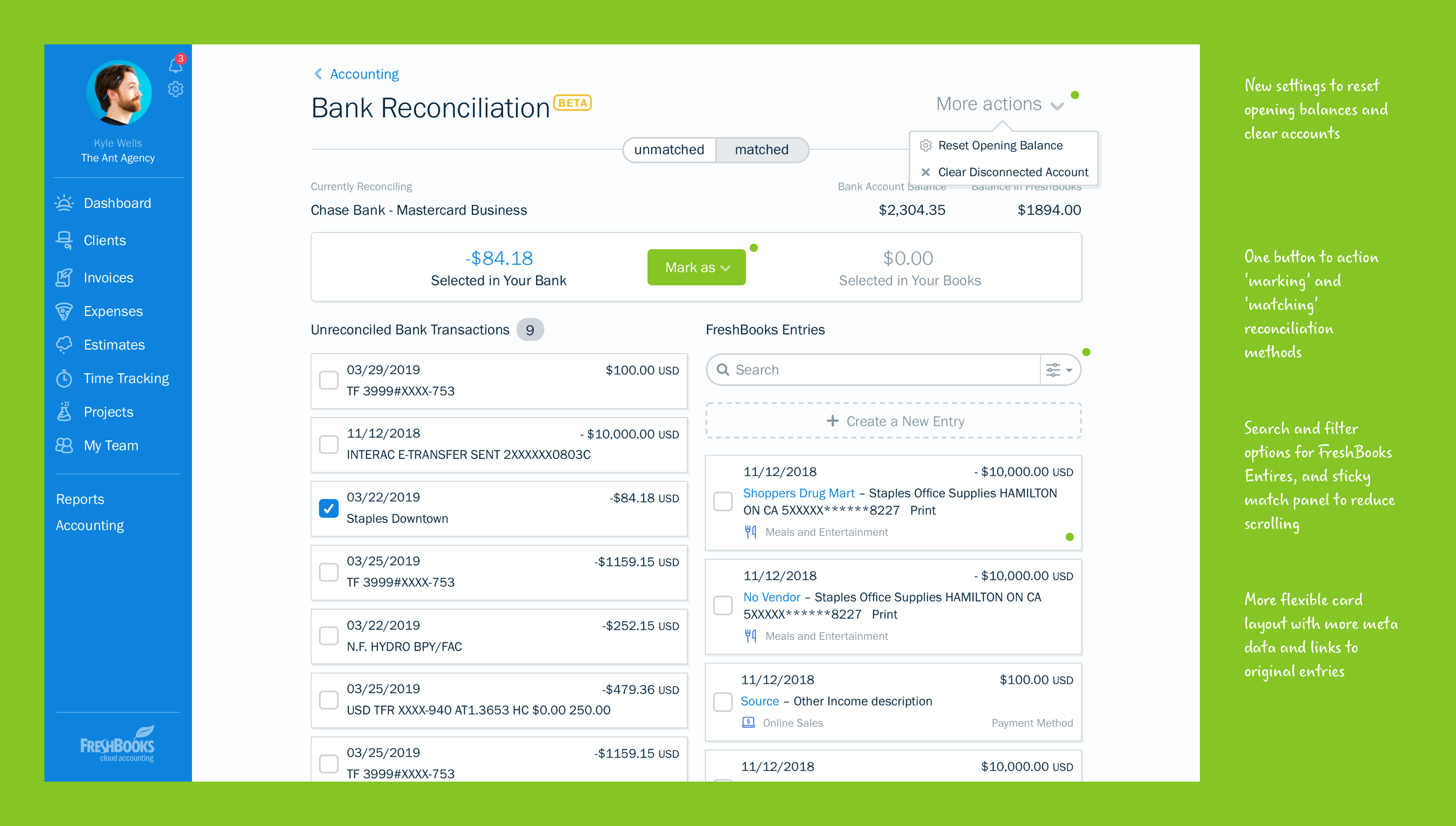This screenshot has width=1456, height=826.
Task: Click the settings gear in the sidebar
Action: coord(175,89)
